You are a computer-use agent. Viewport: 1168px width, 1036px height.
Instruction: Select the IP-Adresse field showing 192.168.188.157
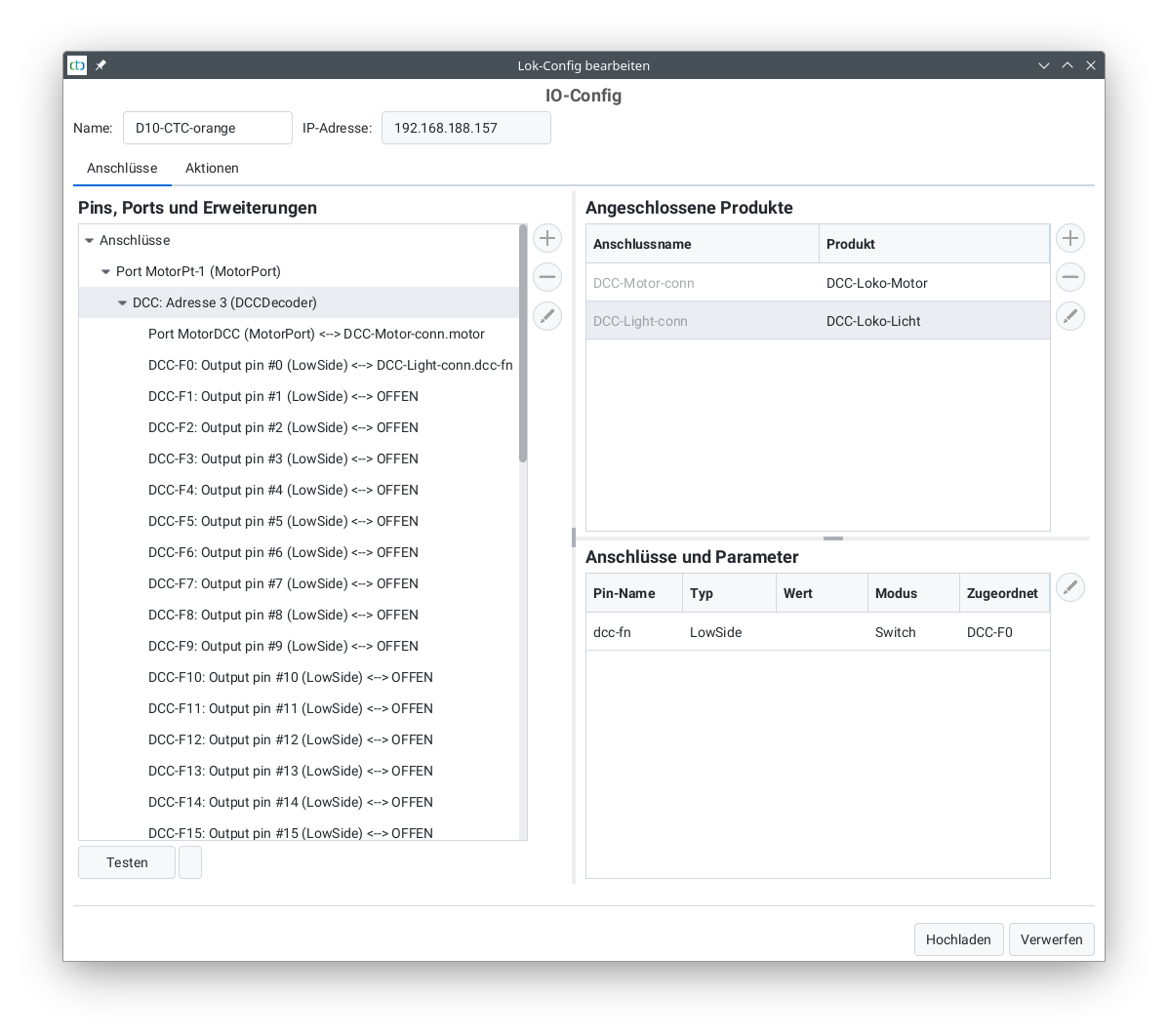pyautogui.click(x=465, y=128)
